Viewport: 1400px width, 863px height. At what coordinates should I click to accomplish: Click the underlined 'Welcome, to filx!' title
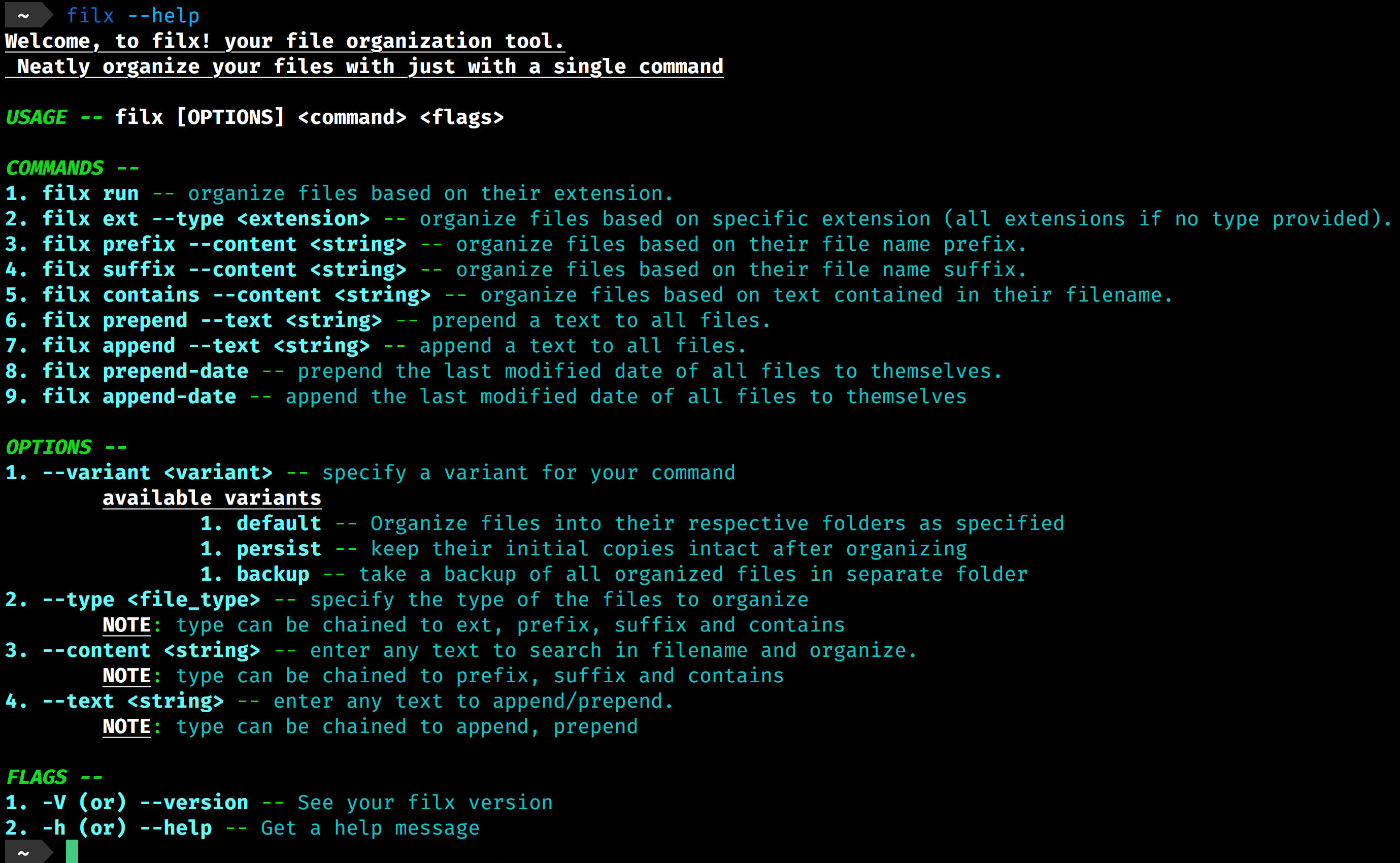(108, 41)
